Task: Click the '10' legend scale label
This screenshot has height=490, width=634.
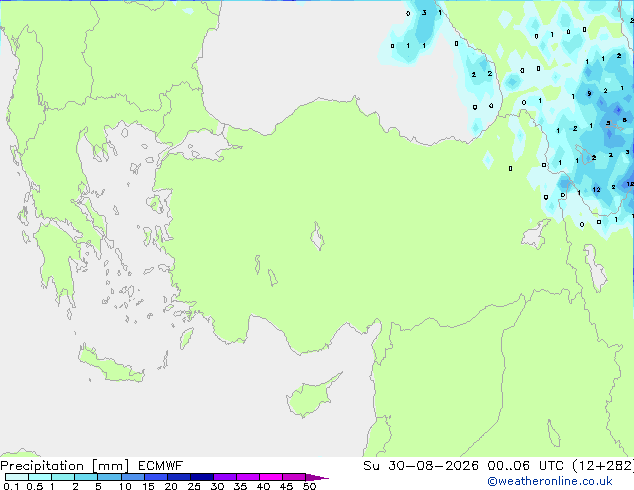Action: (x=125, y=486)
